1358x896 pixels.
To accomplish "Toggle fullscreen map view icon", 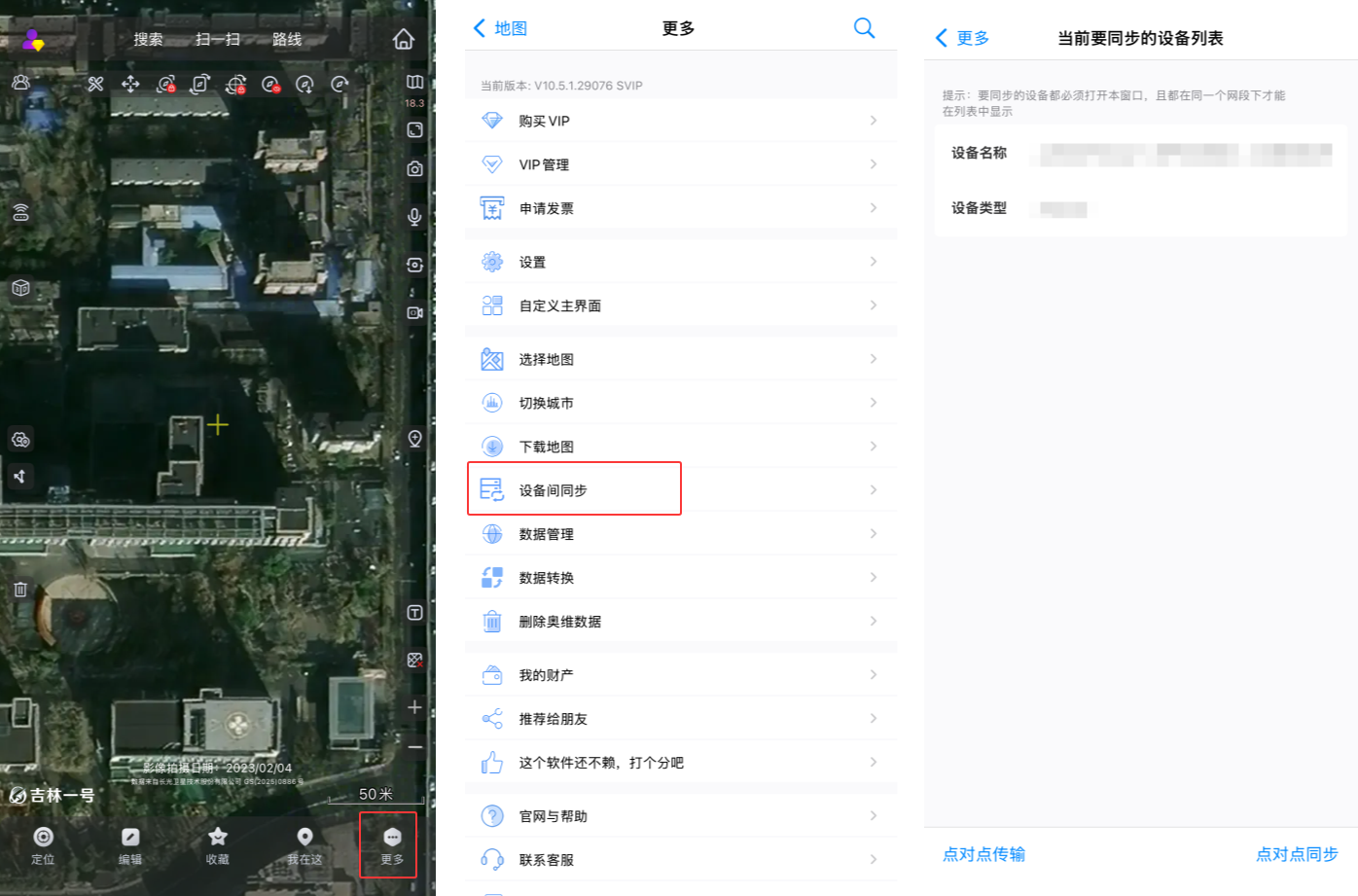I will 414,130.
